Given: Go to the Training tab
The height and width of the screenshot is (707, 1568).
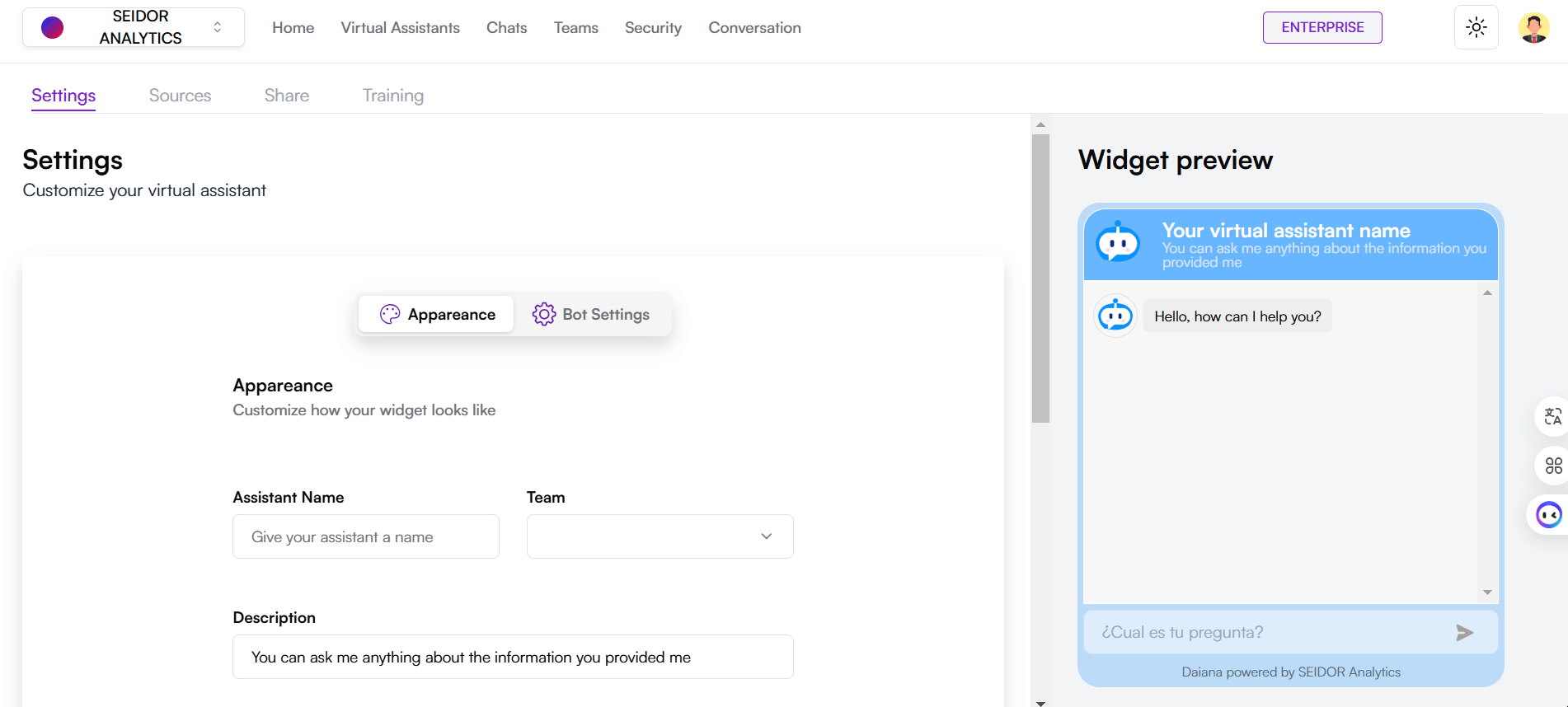Looking at the screenshot, I should (x=392, y=96).
